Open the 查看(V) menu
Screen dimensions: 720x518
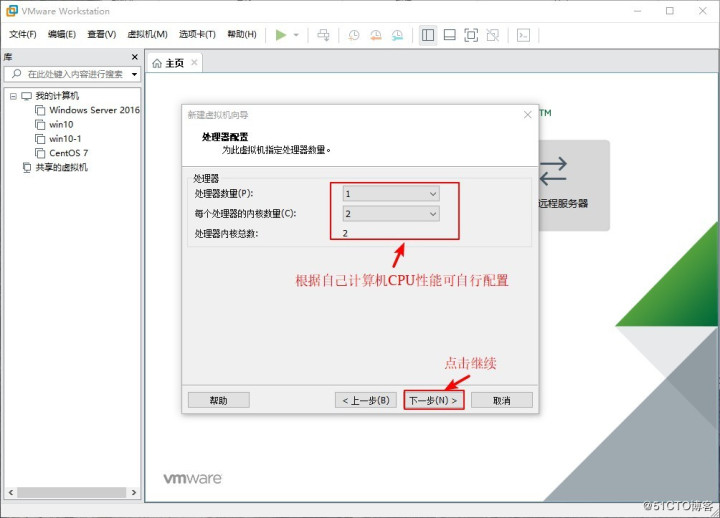101,34
